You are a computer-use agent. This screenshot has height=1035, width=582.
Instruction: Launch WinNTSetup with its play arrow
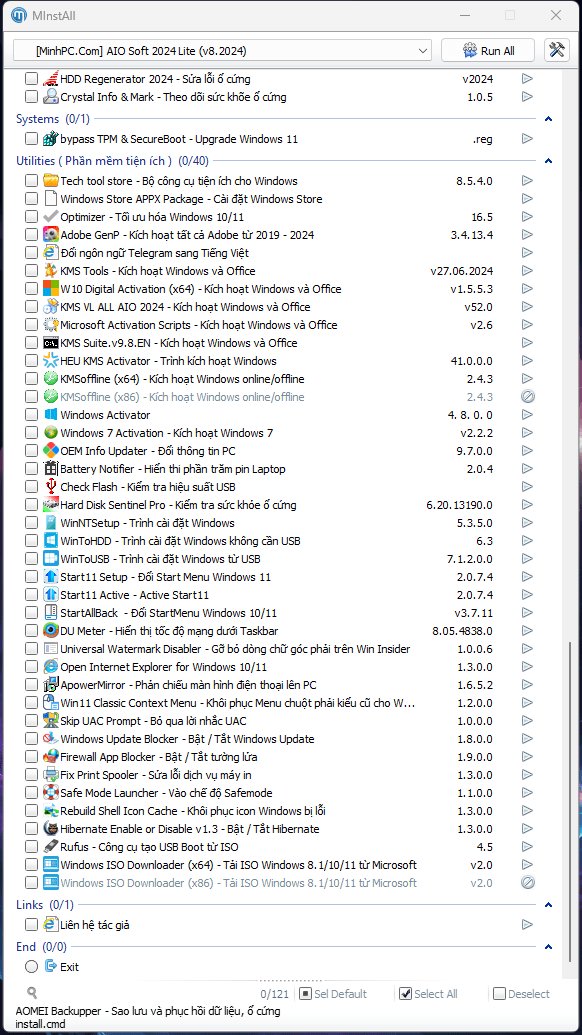(x=527, y=523)
